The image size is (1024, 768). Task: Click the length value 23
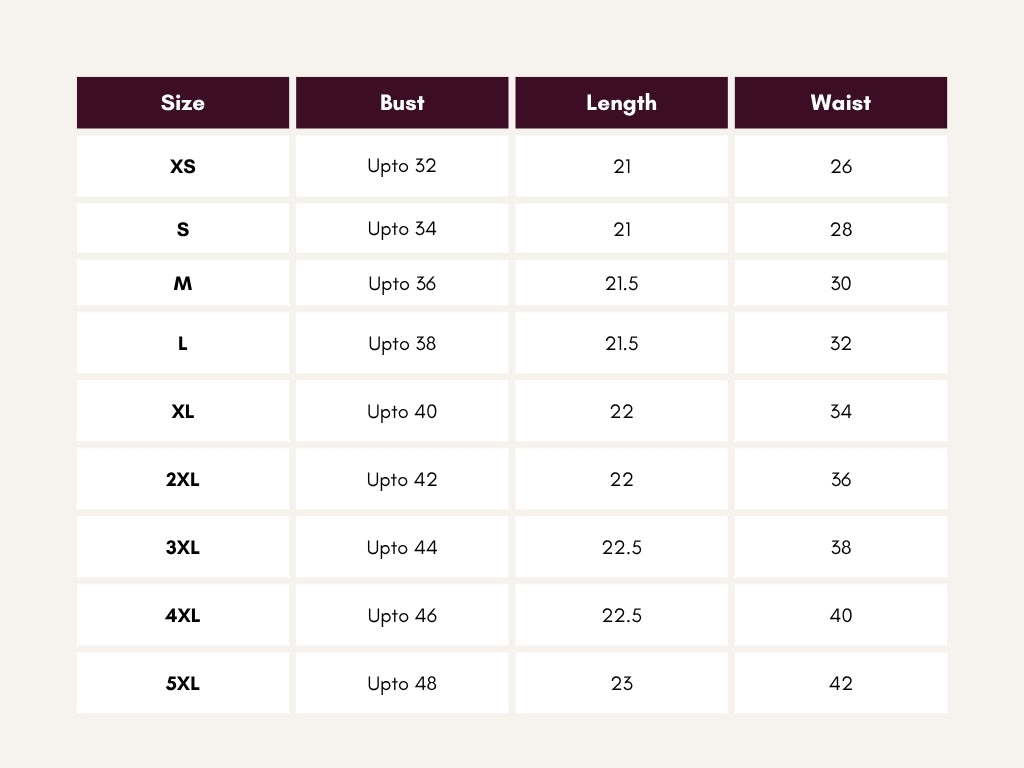621,683
